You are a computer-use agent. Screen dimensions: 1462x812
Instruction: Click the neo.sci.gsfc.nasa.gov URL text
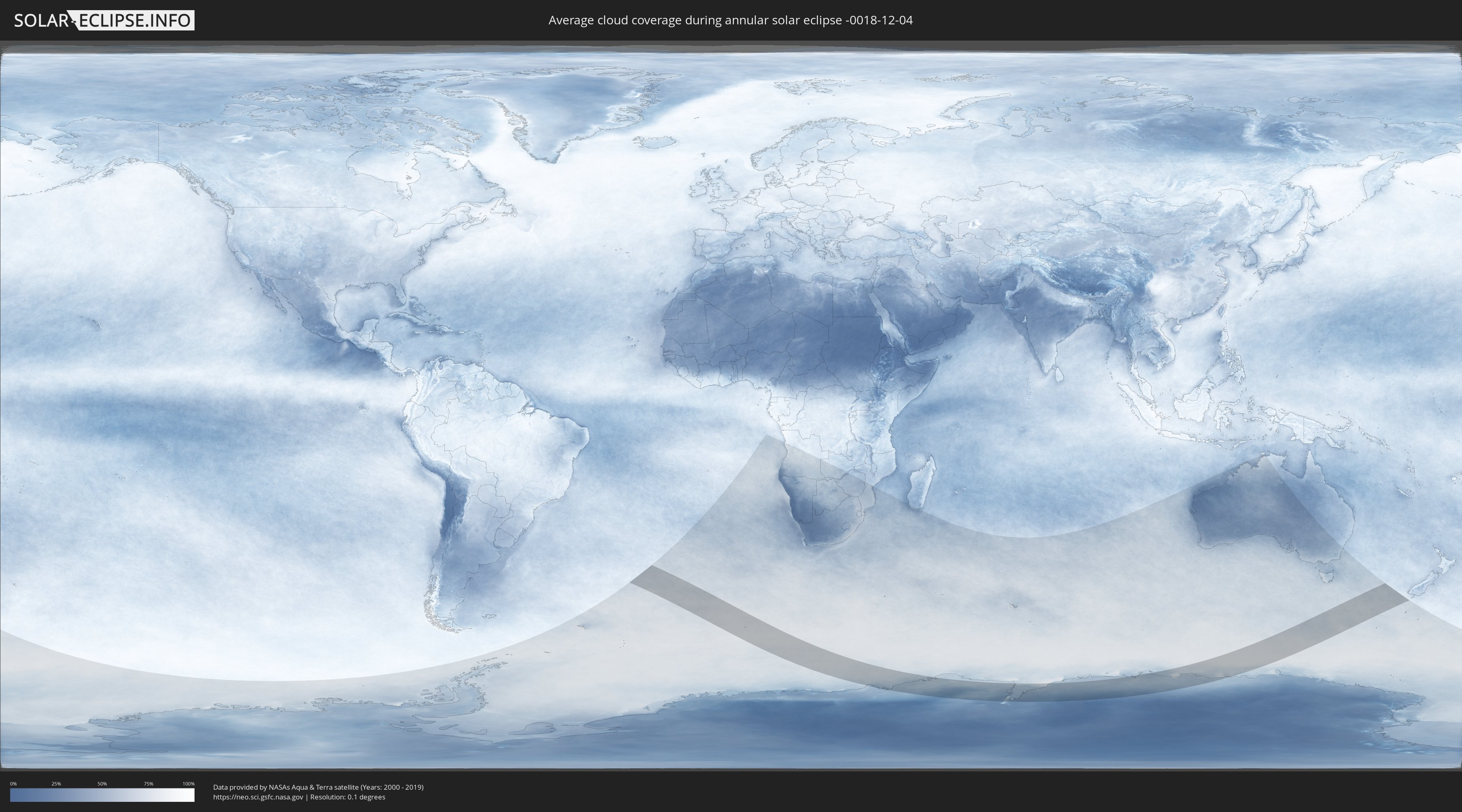pyautogui.click(x=258, y=797)
